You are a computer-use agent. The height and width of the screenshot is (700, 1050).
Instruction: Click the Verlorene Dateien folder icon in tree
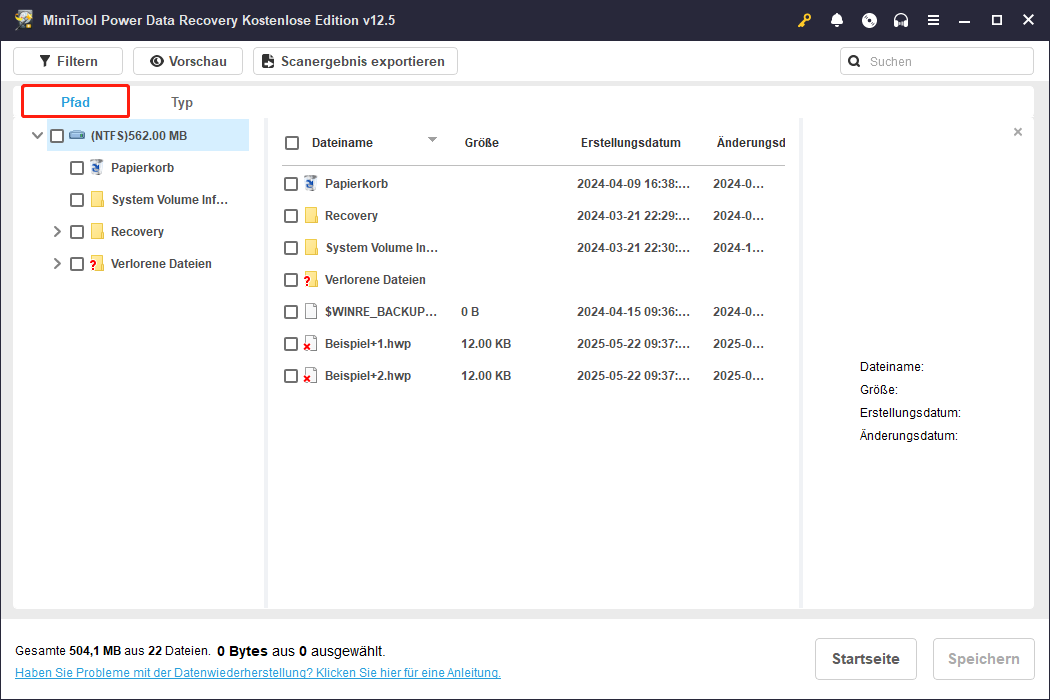(x=97, y=263)
